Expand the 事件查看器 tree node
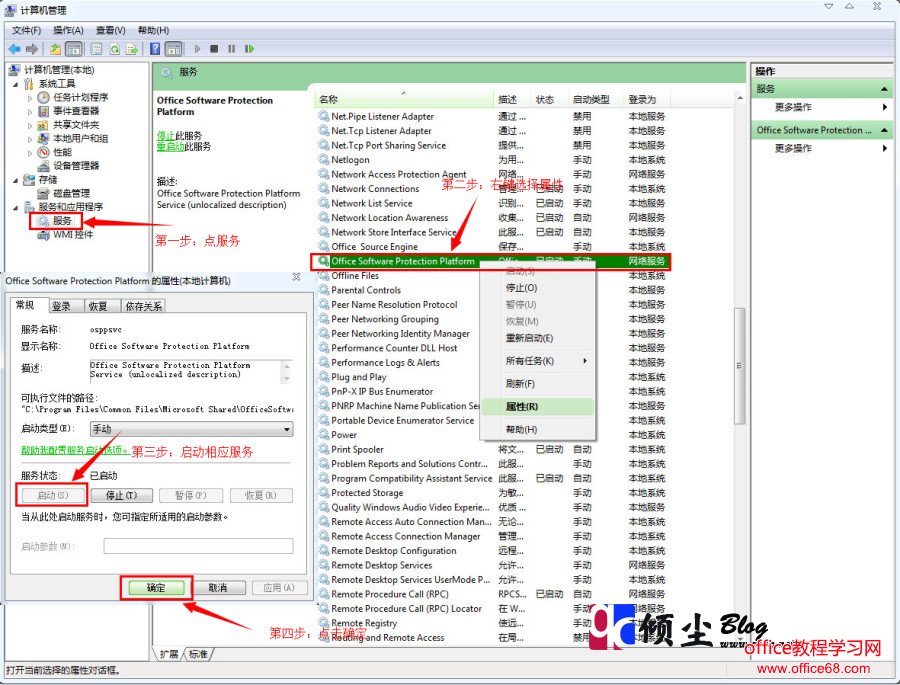The width and height of the screenshot is (900, 685). 29,113
